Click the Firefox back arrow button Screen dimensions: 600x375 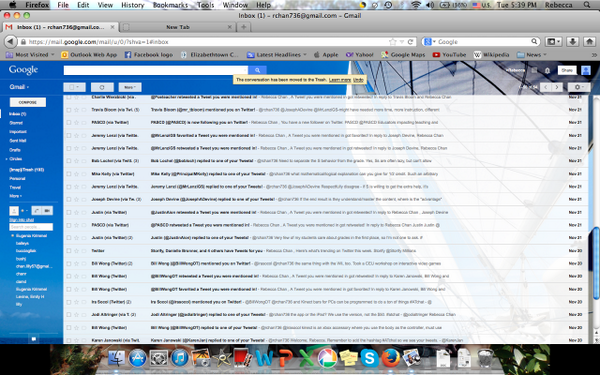10,42
